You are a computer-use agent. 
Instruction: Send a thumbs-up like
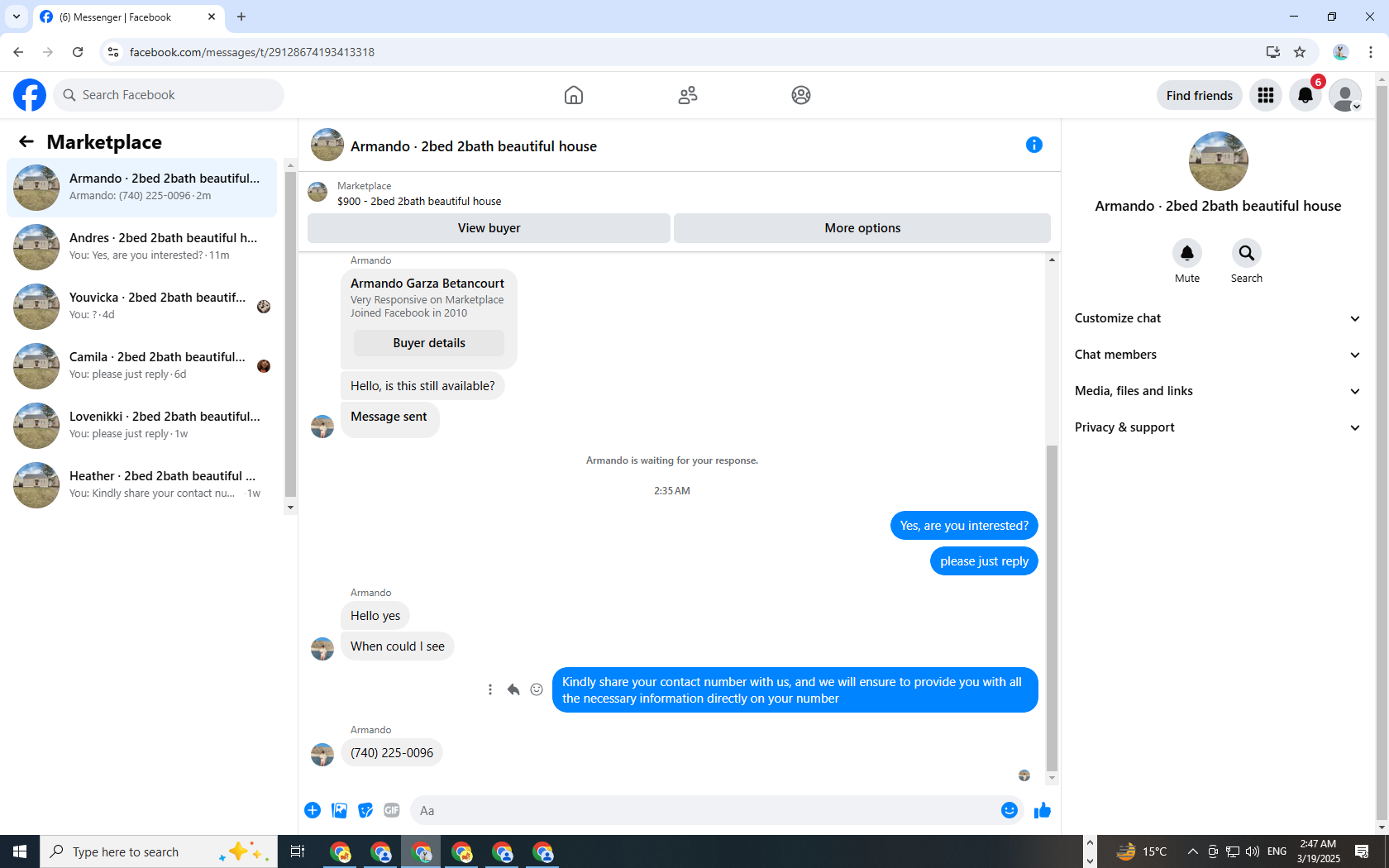point(1043,810)
